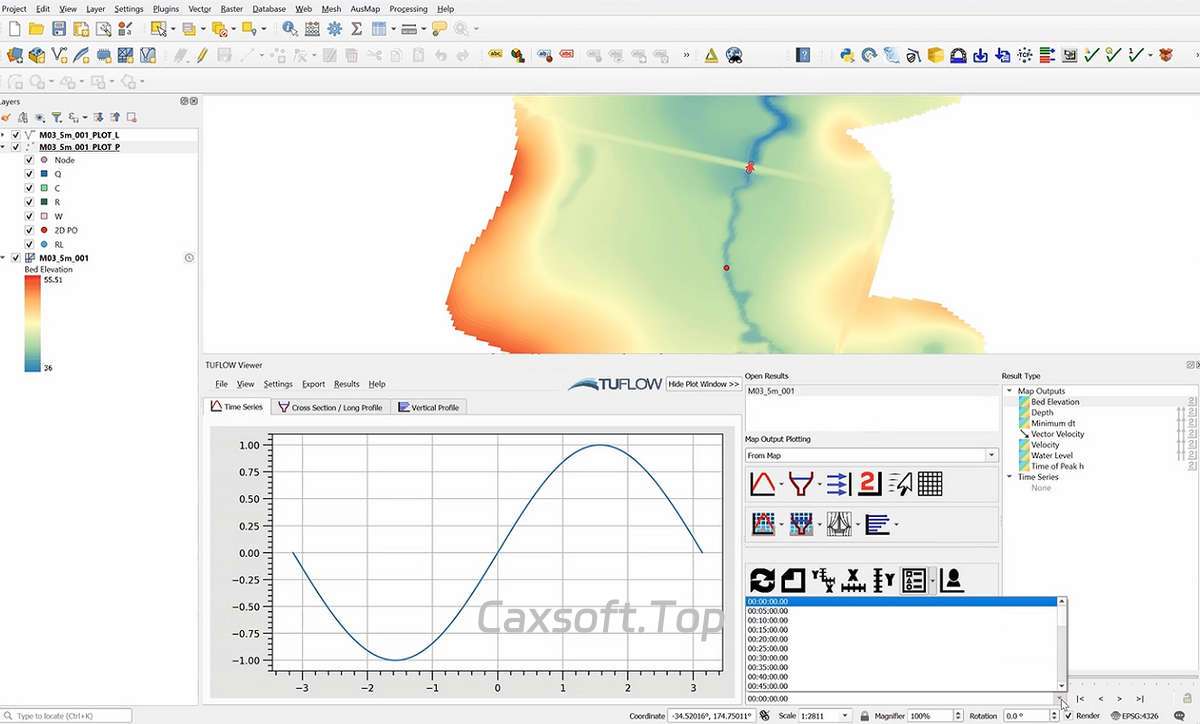1200x724 pixels.
Task: Click the Hide Plot Window button
Action: [x=704, y=384]
